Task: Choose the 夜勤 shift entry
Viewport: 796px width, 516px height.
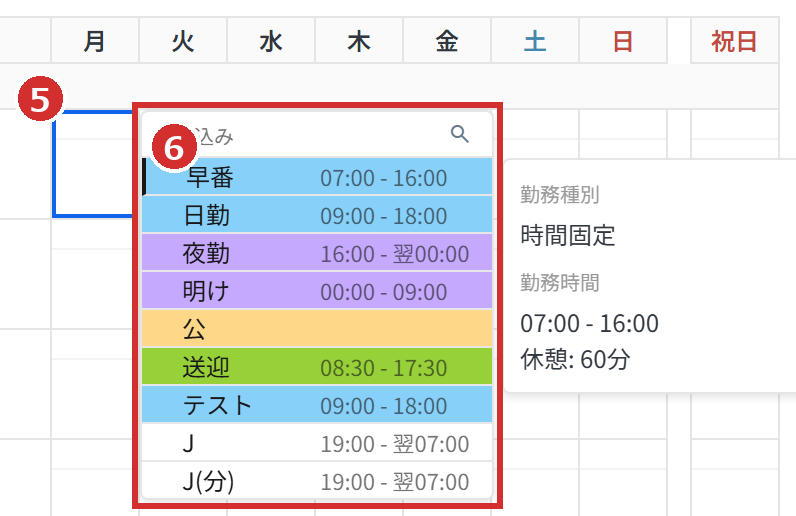Action: pos(317,253)
